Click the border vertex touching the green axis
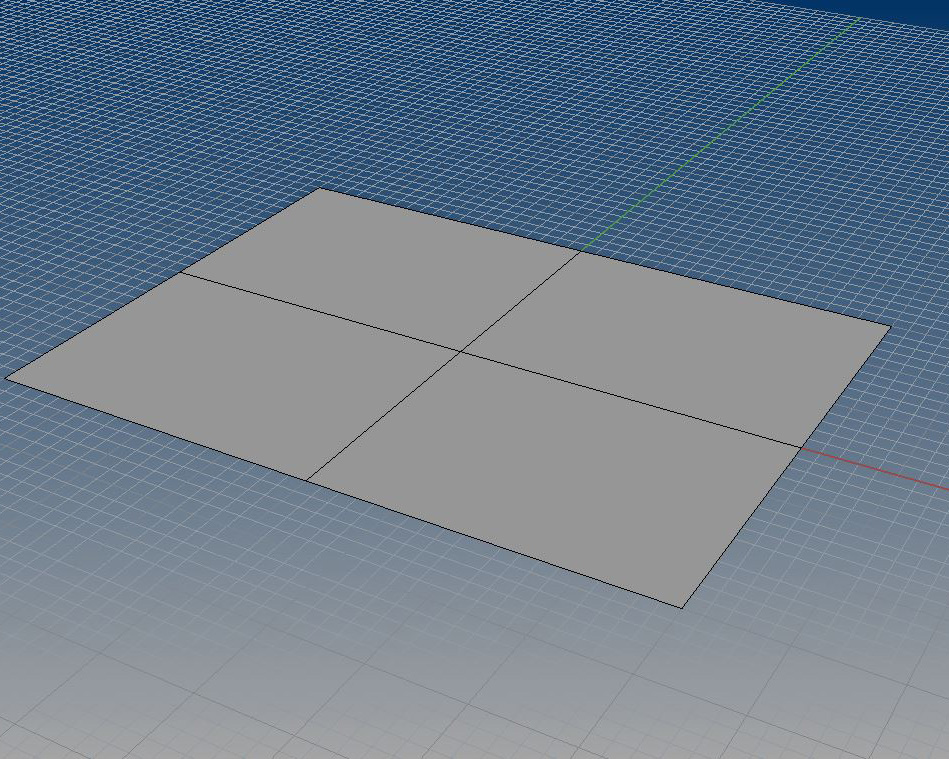 581,251
